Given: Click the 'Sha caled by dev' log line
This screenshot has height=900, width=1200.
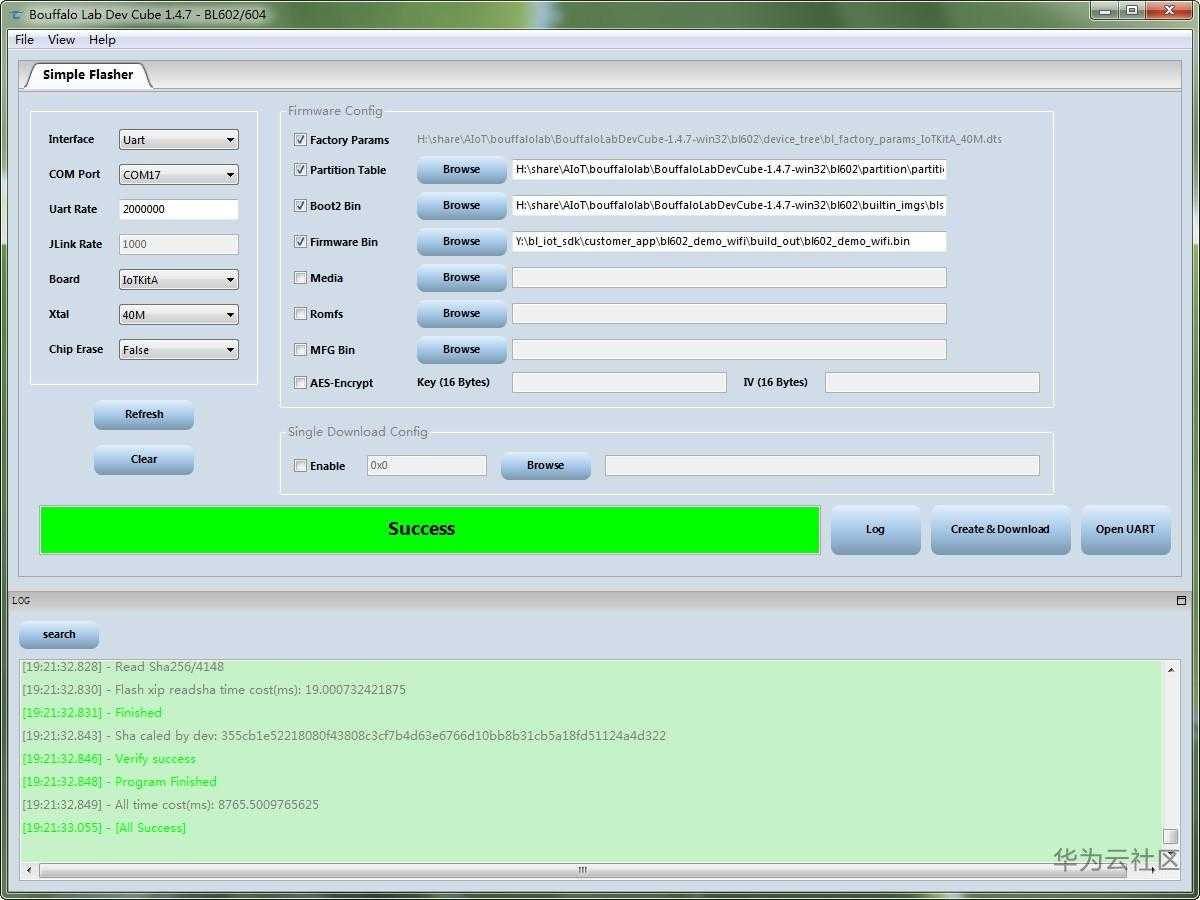Looking at the screenshot, I should click(344, 736).
